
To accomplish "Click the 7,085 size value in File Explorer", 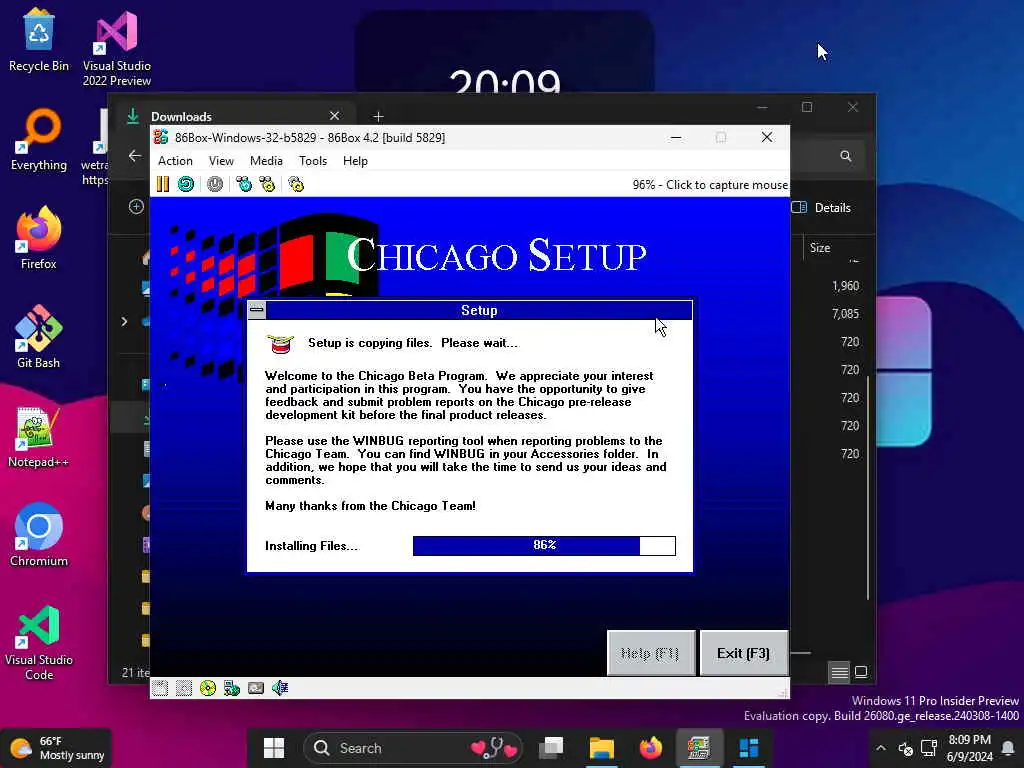I will (x=846, y=314).
